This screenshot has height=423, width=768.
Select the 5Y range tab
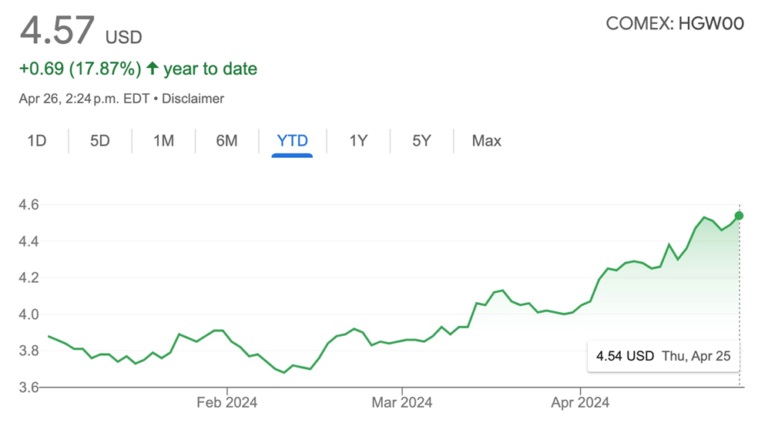click(421, 141)
